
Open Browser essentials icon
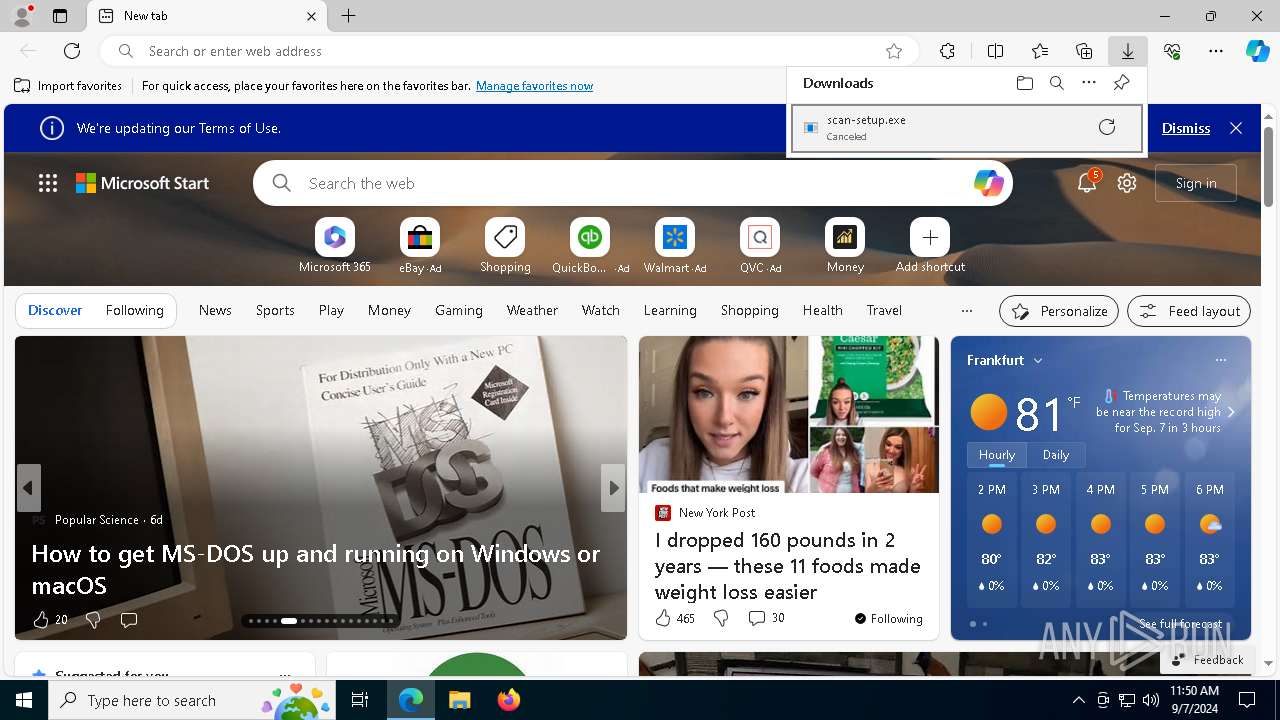1172,51
